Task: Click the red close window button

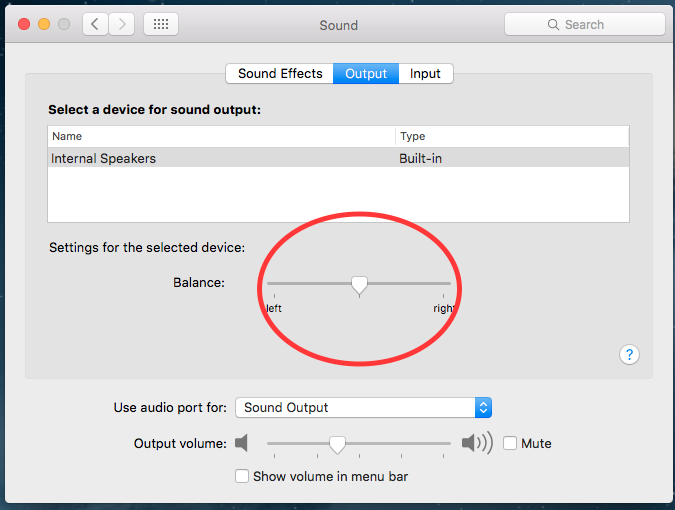Action: click(22, 24)
